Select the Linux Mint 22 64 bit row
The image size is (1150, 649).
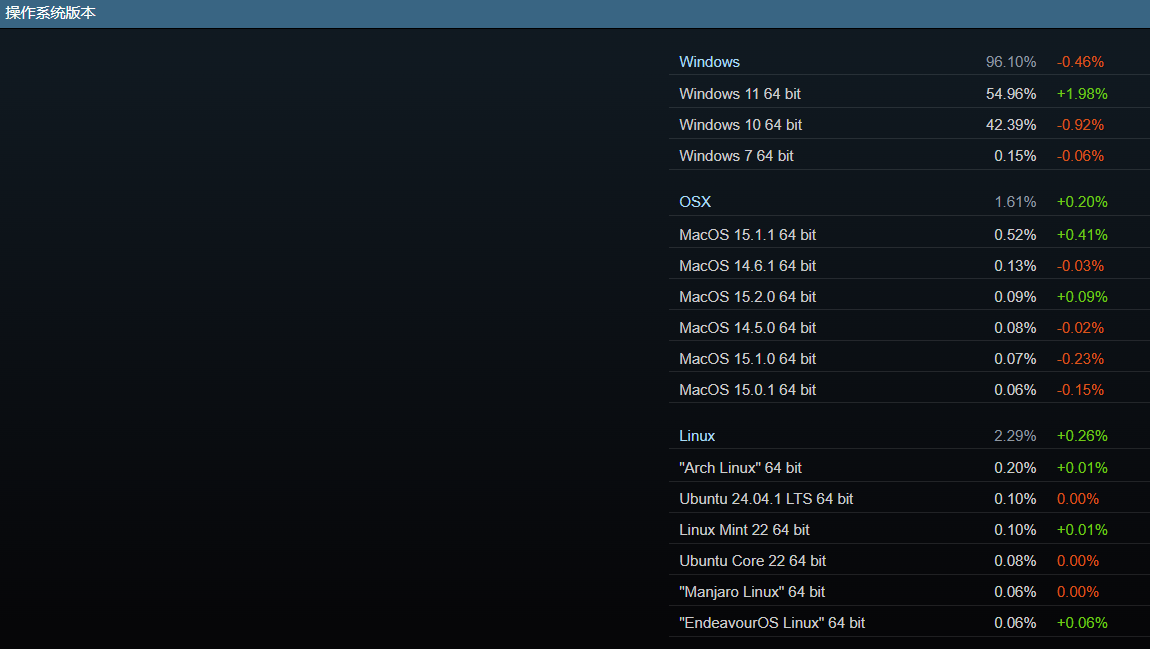pos(909,529)
